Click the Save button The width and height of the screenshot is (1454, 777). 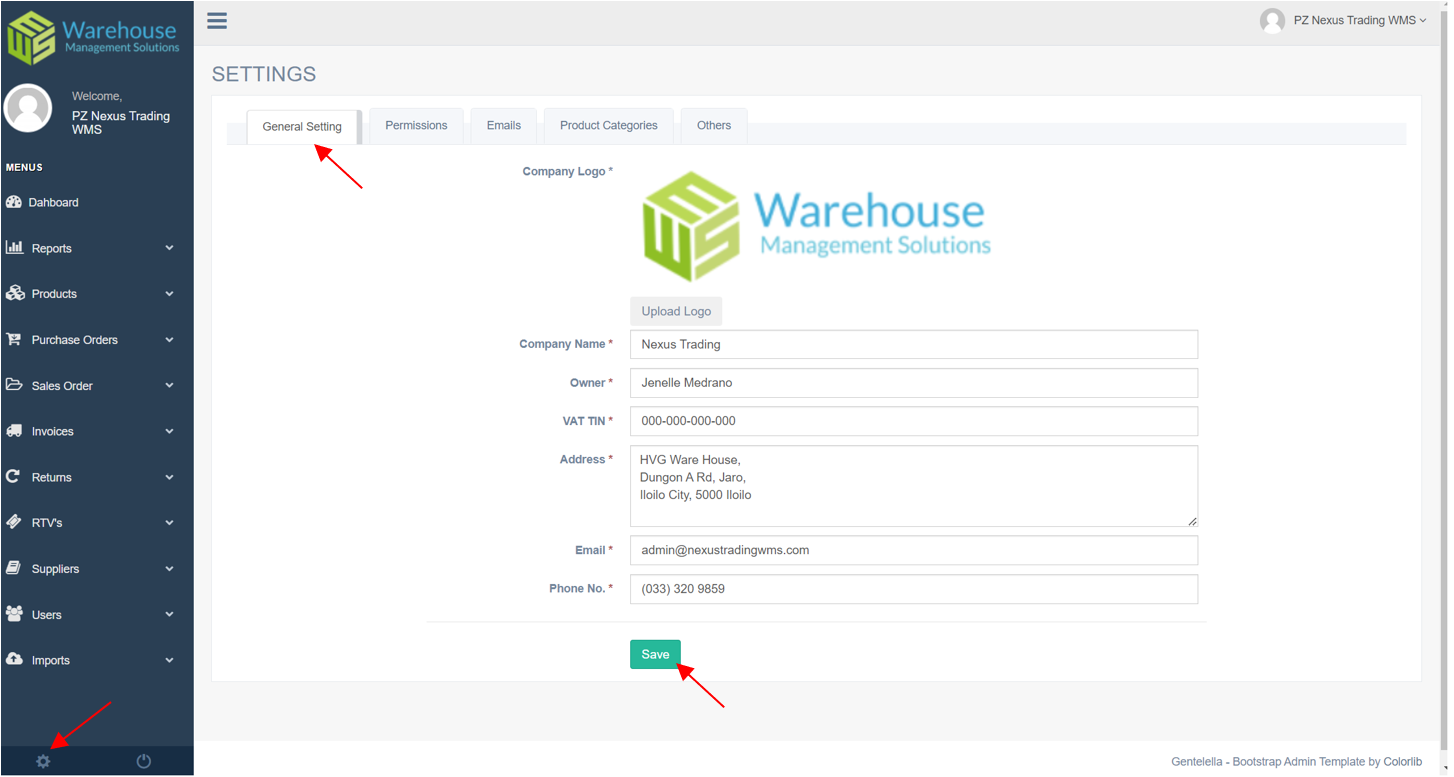coord(655,654)
